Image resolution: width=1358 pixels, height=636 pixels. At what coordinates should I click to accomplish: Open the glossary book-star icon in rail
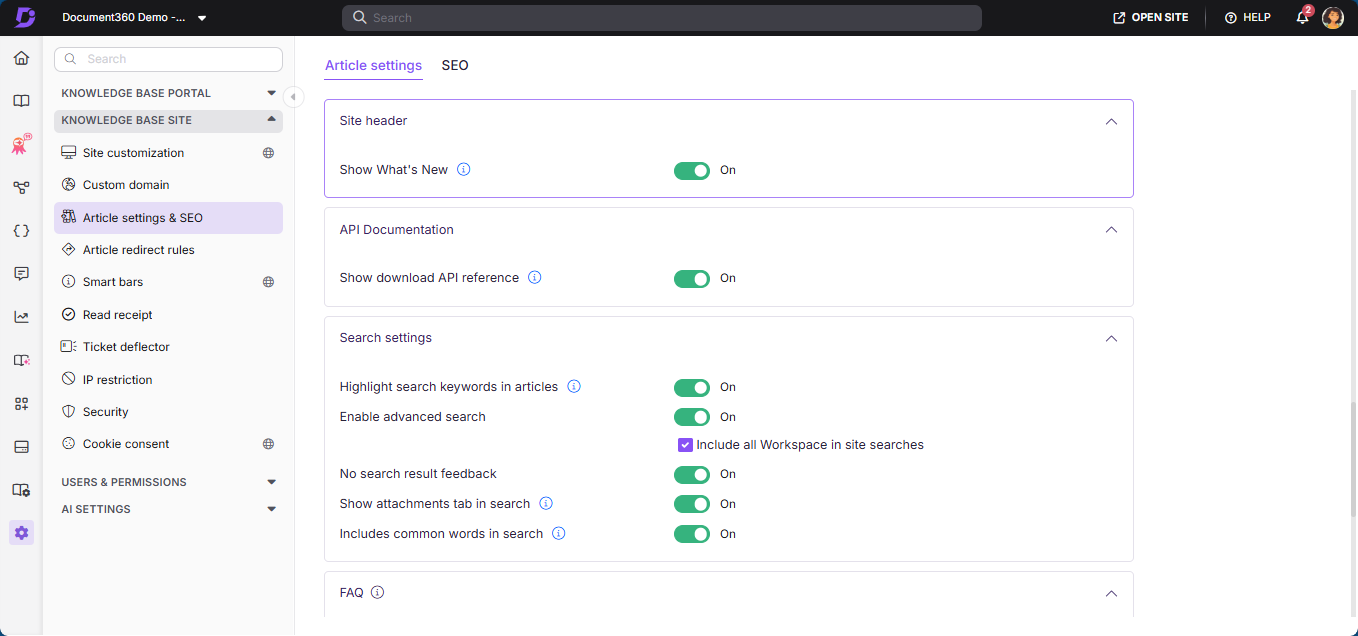coord(21,360)
